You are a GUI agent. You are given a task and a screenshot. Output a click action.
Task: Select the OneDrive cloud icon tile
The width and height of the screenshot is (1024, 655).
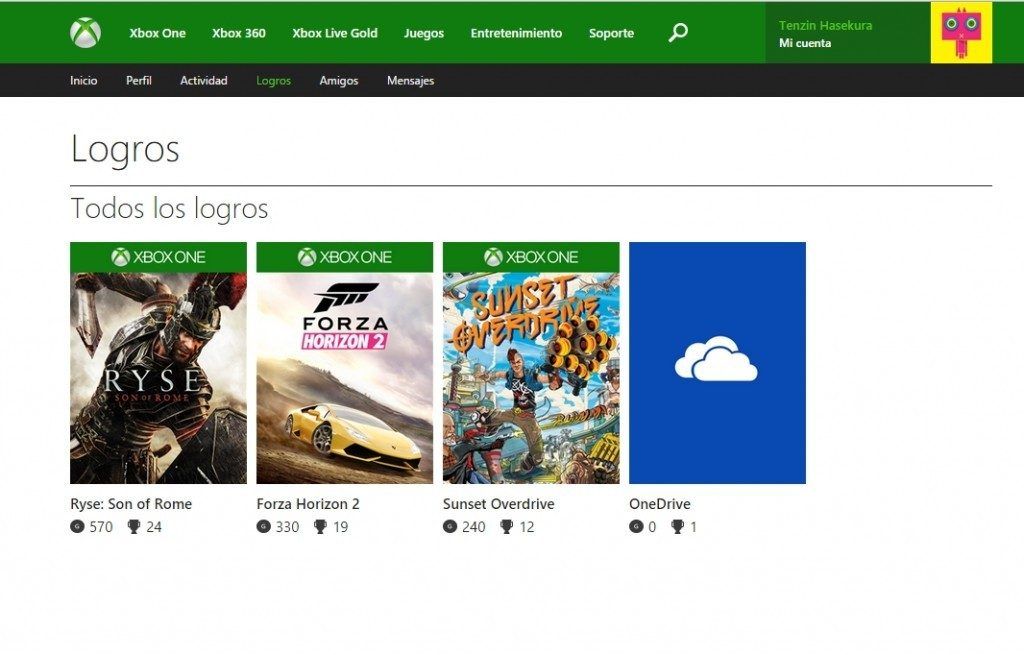click(717, 362)
